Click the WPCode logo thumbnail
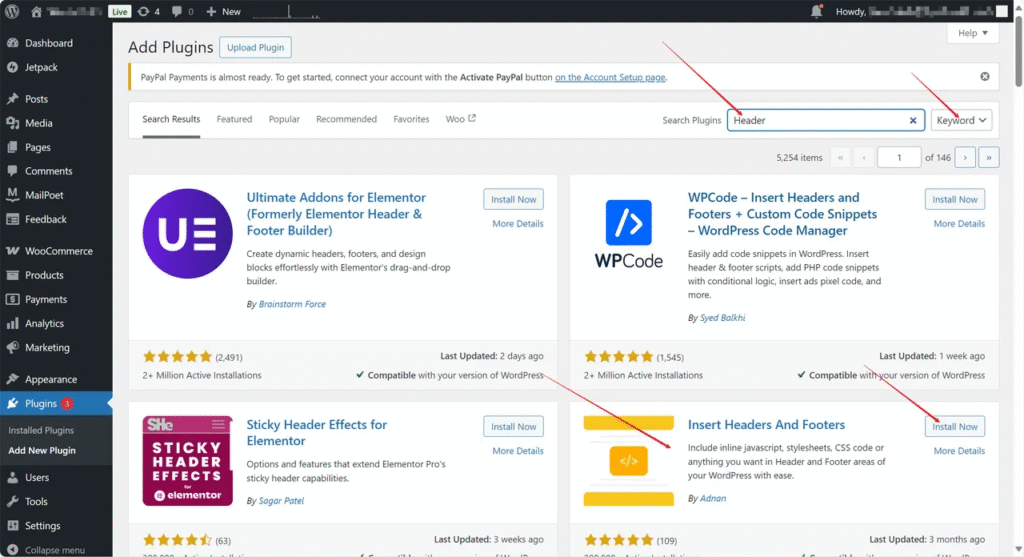1024x557 pixels. tap(628, 234)
